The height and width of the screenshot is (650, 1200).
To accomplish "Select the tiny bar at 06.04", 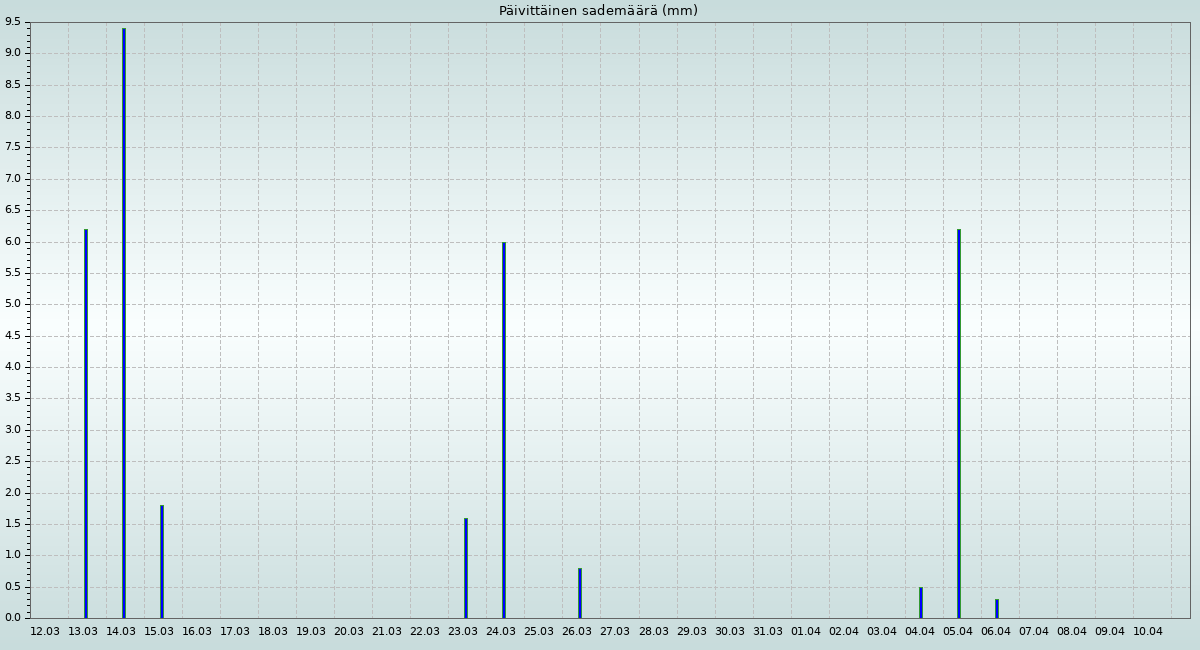I will tap(997, 608).
